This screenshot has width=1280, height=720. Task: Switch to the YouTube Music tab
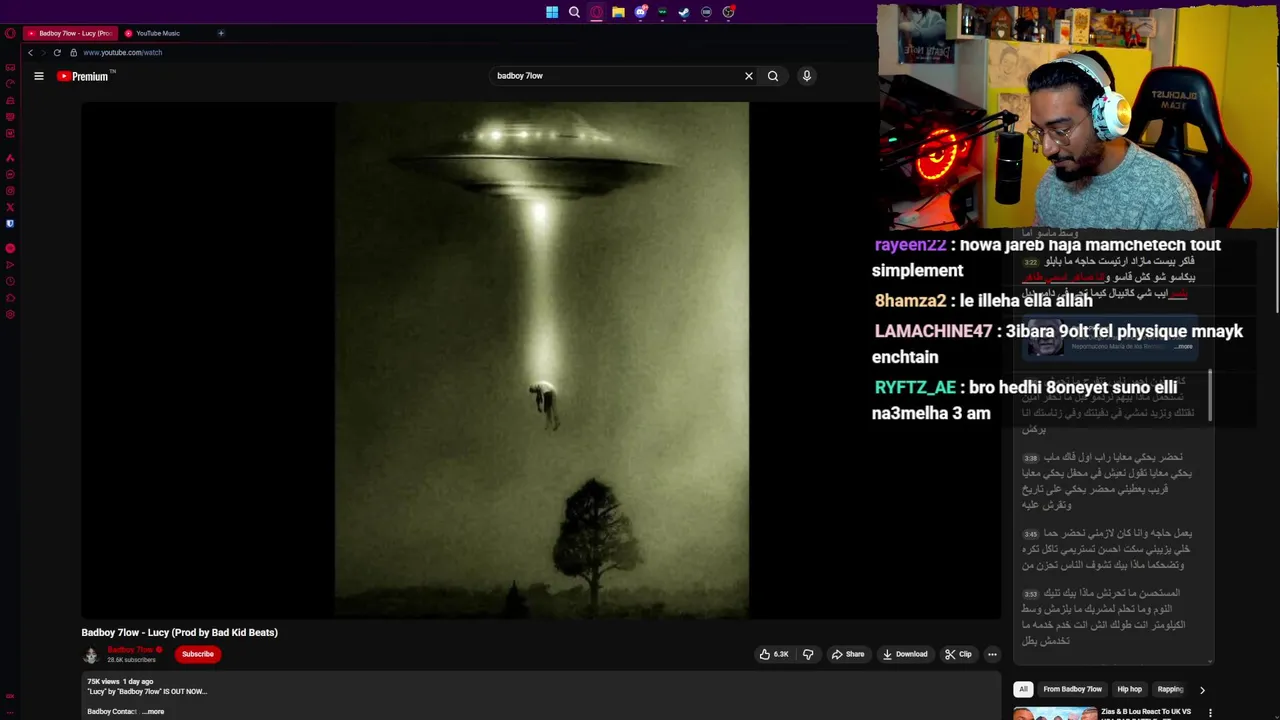pos(158,33)
